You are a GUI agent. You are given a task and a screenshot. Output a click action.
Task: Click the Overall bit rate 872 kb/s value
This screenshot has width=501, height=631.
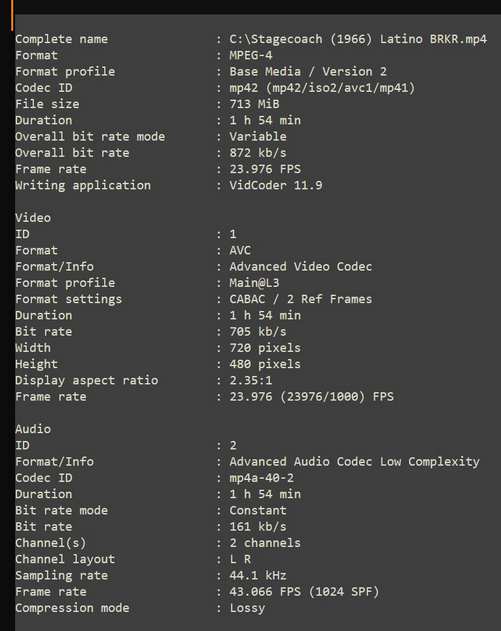pos(258,153)
